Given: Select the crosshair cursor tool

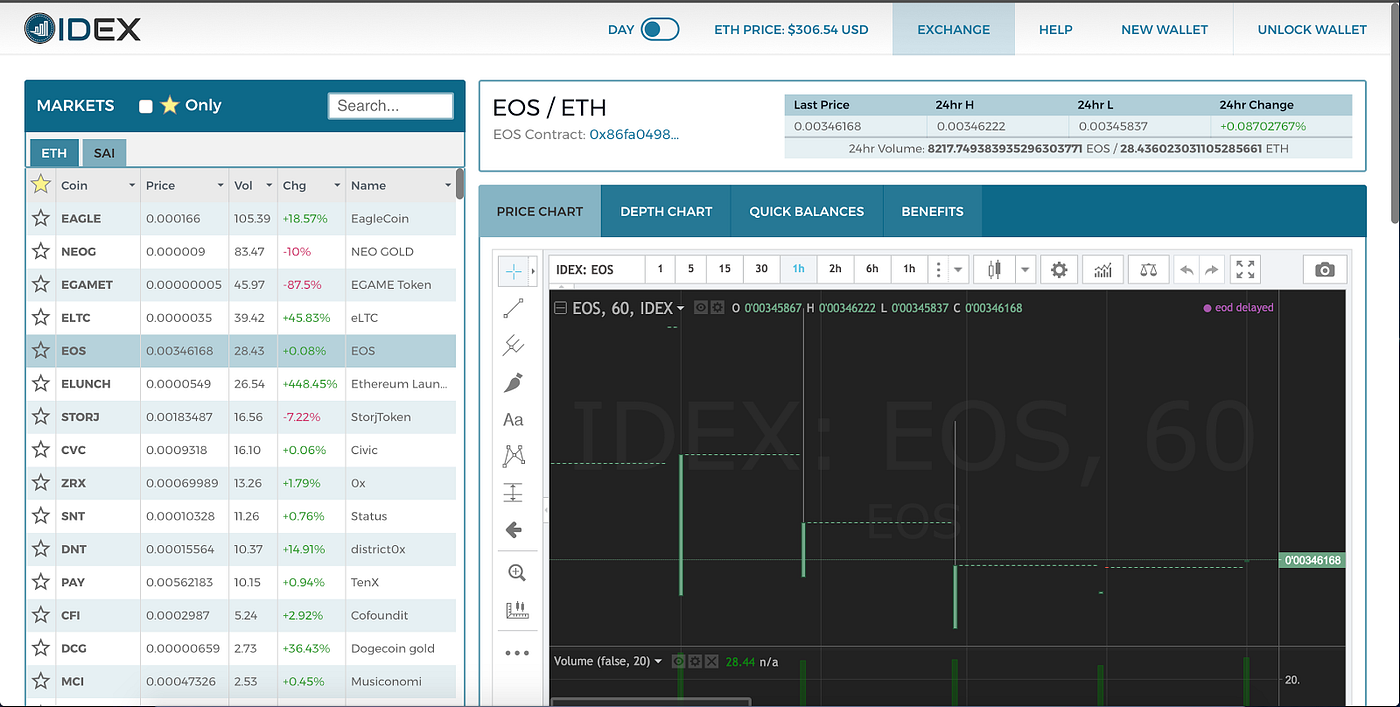Looking at the screenshot, I should [513, 271].
